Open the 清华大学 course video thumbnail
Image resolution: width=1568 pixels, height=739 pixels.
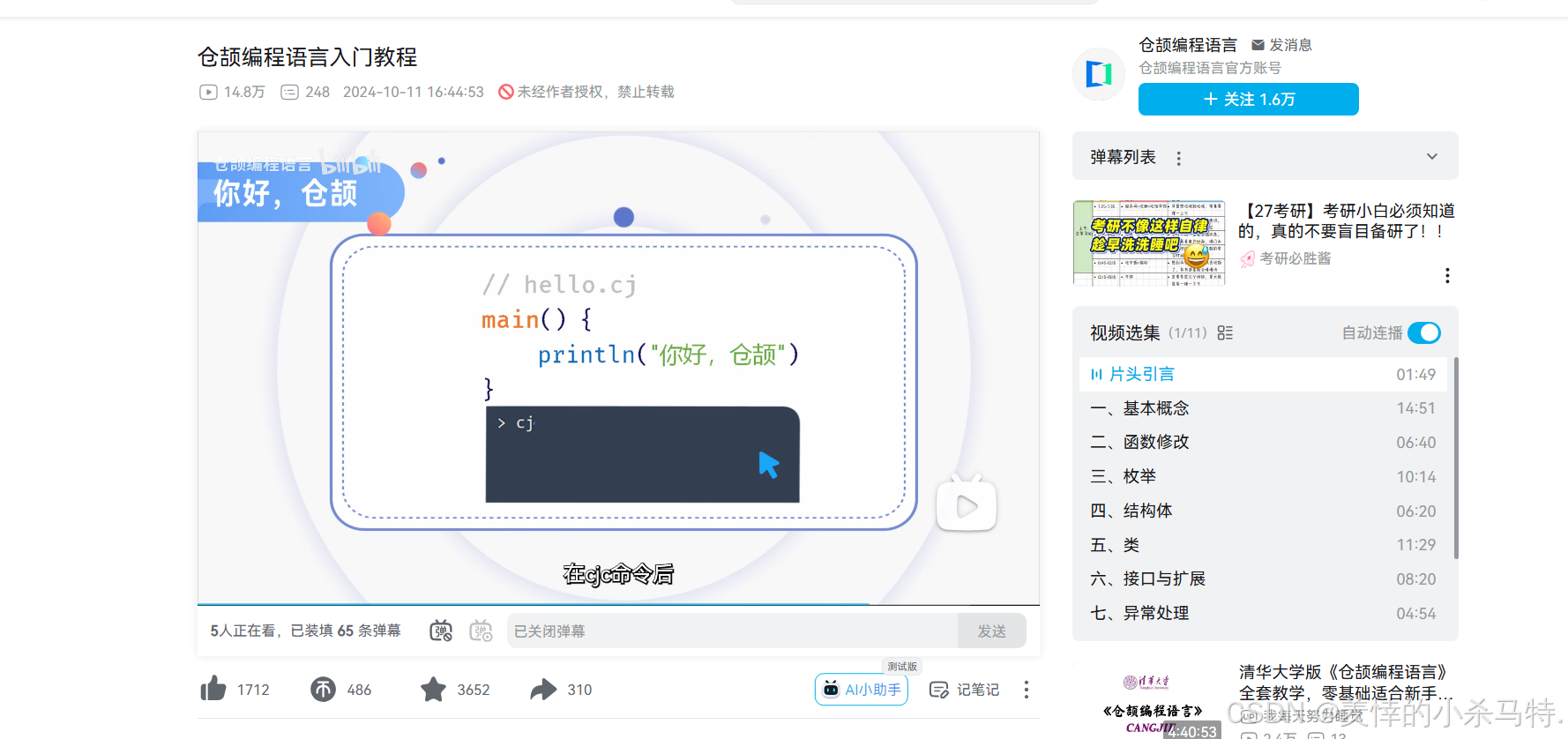pyautogui.click(x=1149, y=701)
